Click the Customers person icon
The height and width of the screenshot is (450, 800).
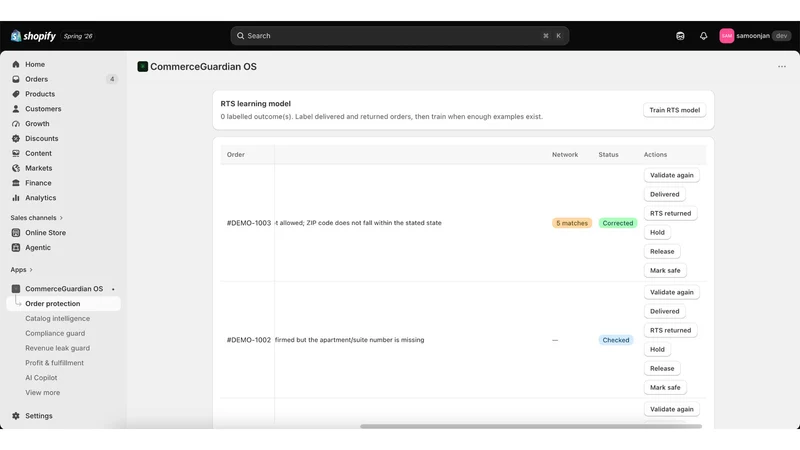pyautogui.click(x=16, y=109)
